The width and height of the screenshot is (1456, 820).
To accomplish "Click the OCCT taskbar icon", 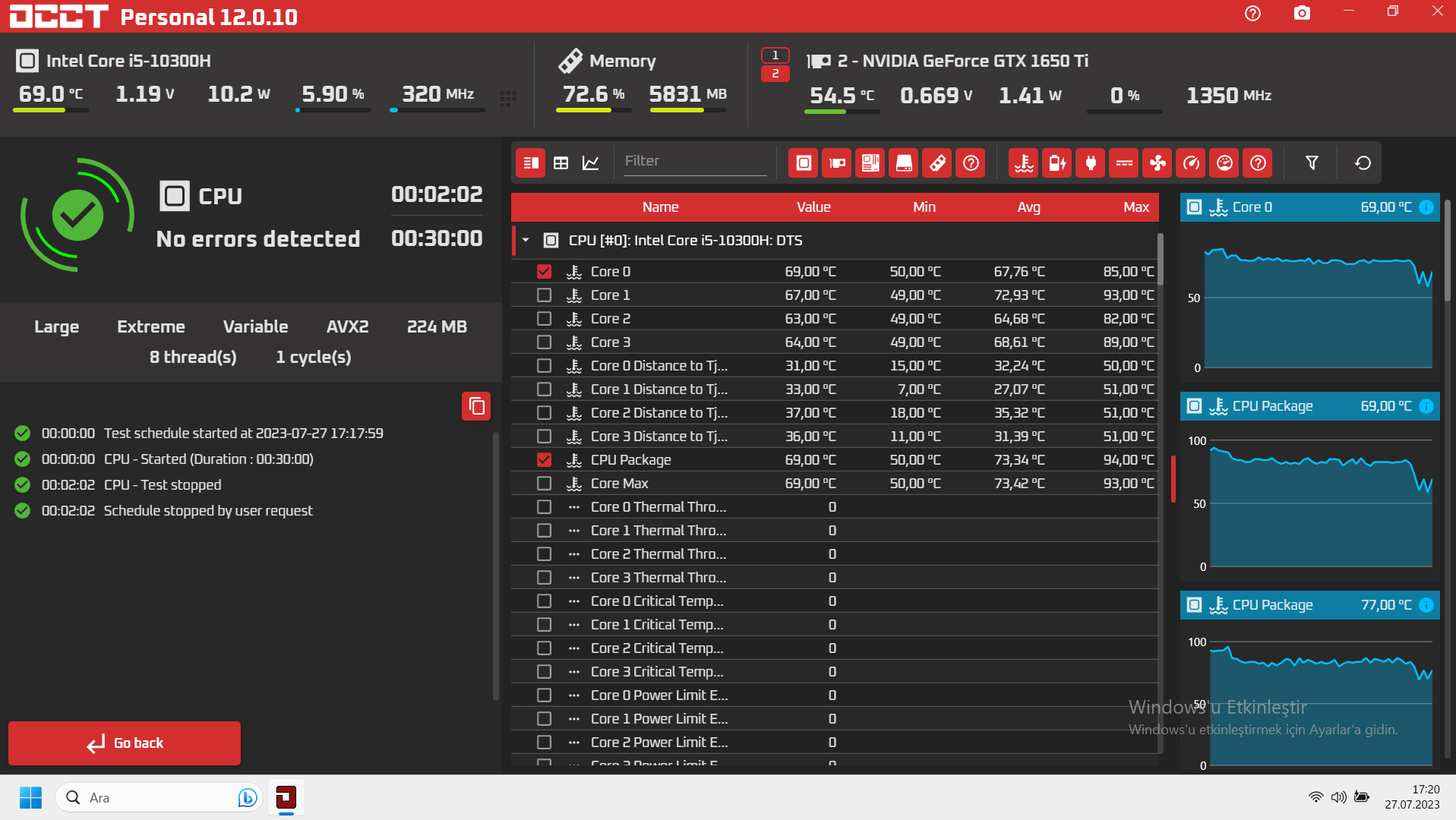I will [x=286, y=797].
